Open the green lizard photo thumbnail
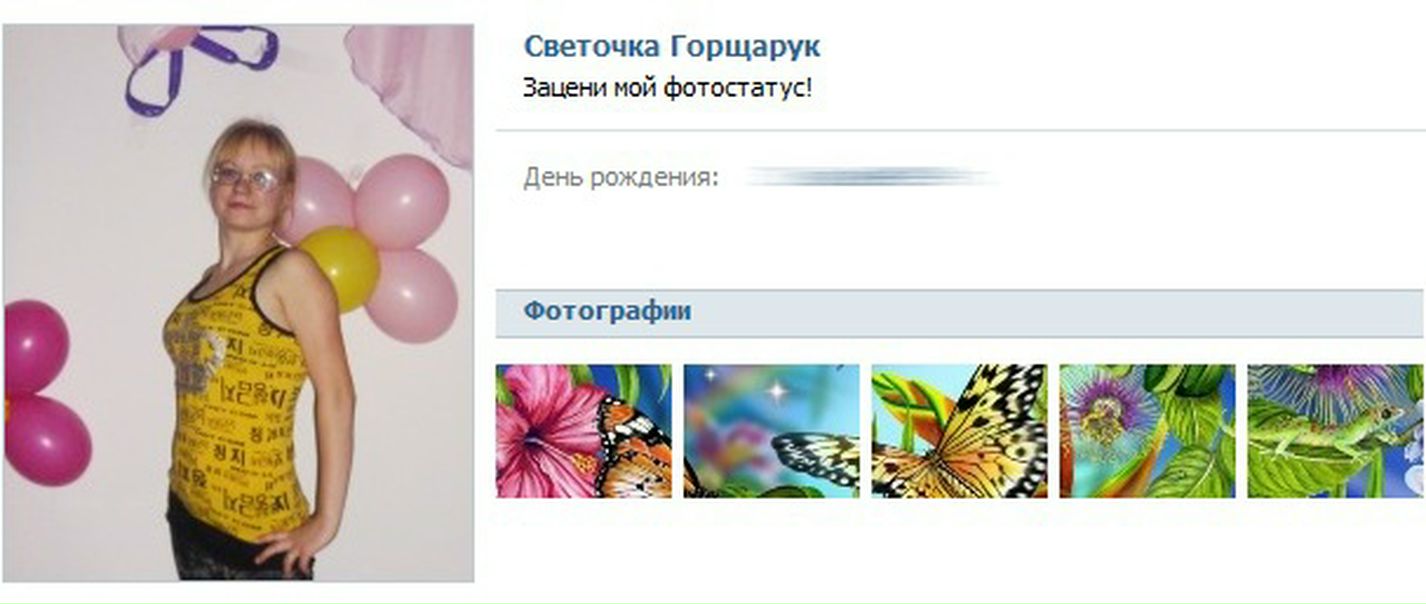The image size is (1426, 604). click(1335, 431)
